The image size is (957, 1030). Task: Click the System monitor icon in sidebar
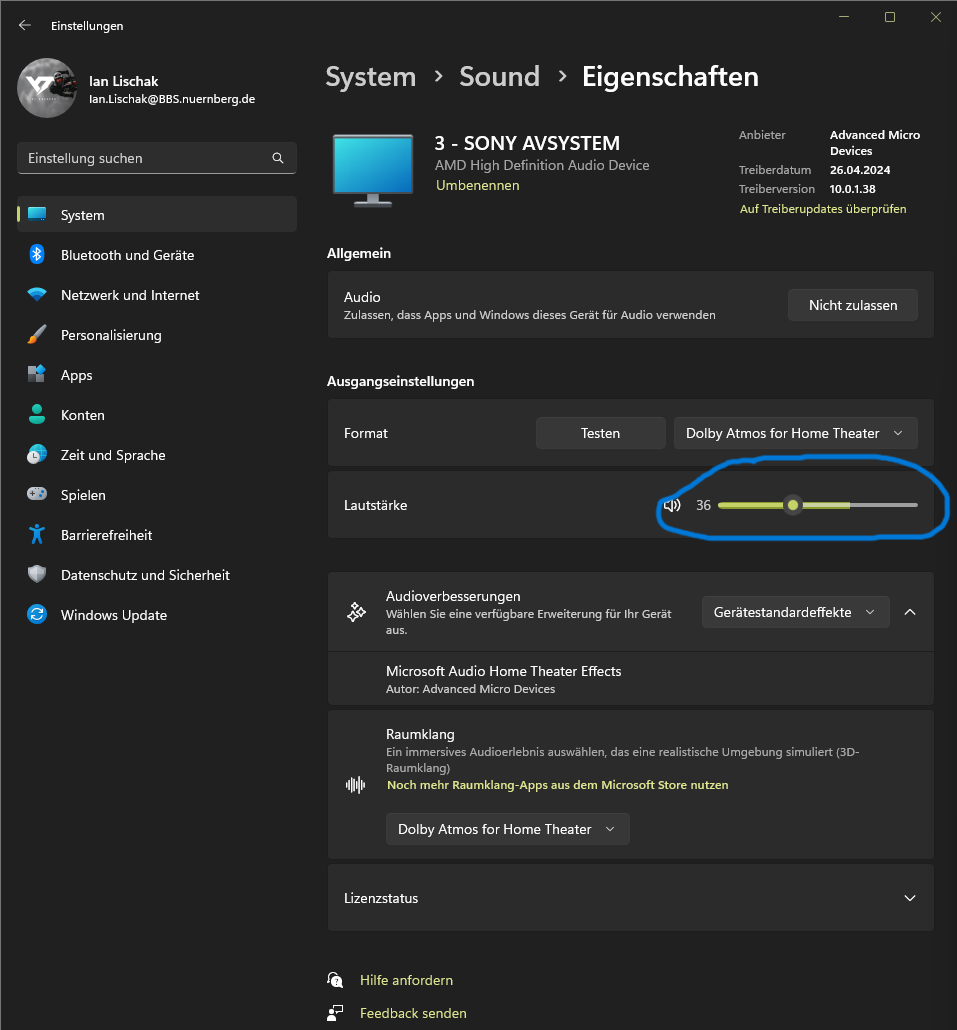point(37,214)
